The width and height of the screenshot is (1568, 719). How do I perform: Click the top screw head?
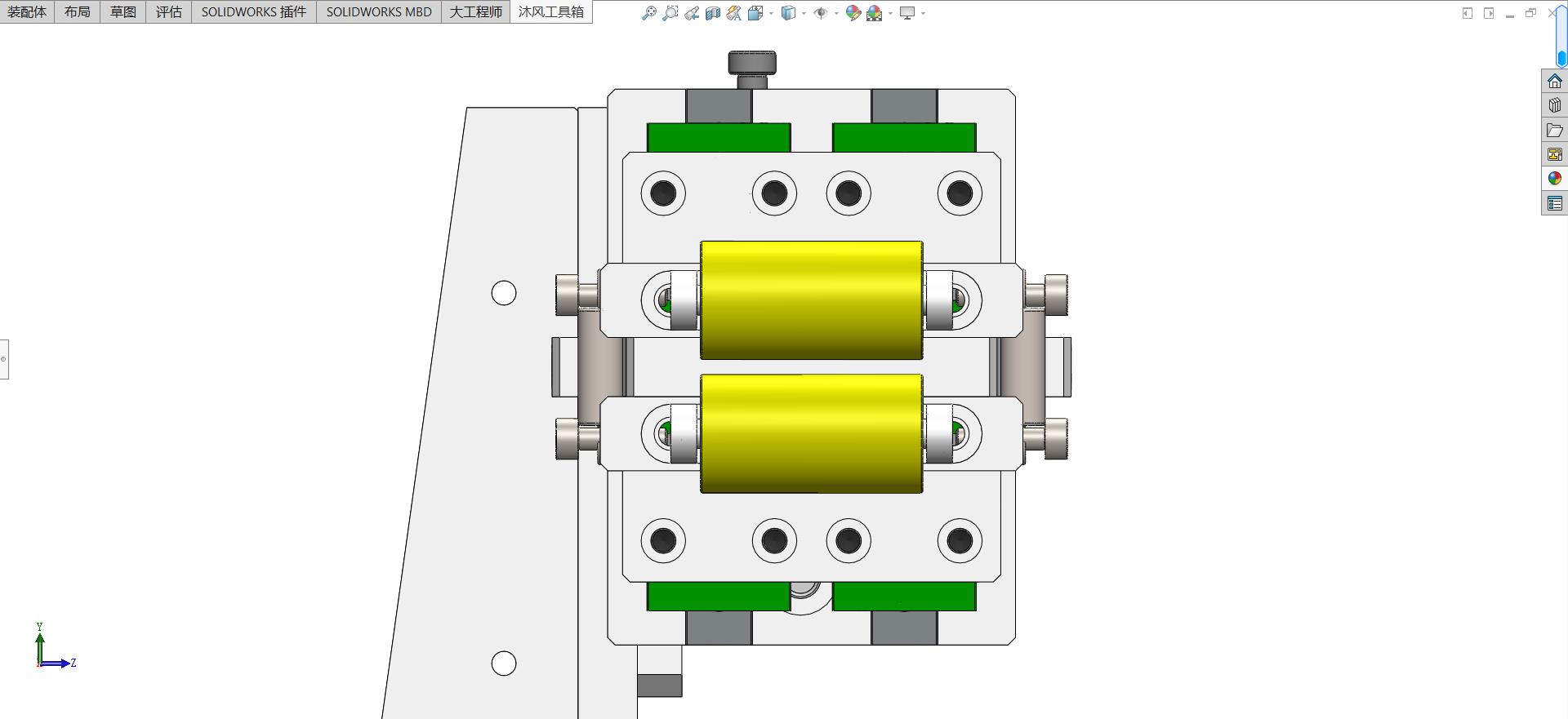coord(752,63)
